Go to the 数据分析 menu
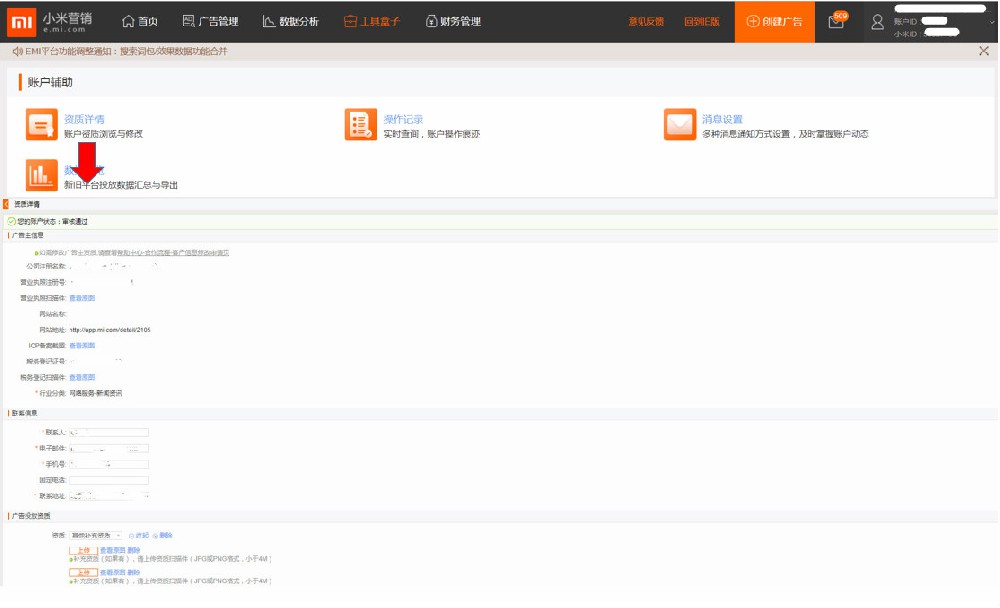1000x608 pixels. pyautogui.click(x=291, y=22)
